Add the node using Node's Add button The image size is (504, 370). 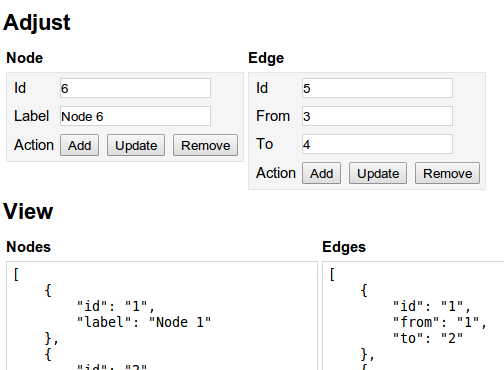[79, 145]
